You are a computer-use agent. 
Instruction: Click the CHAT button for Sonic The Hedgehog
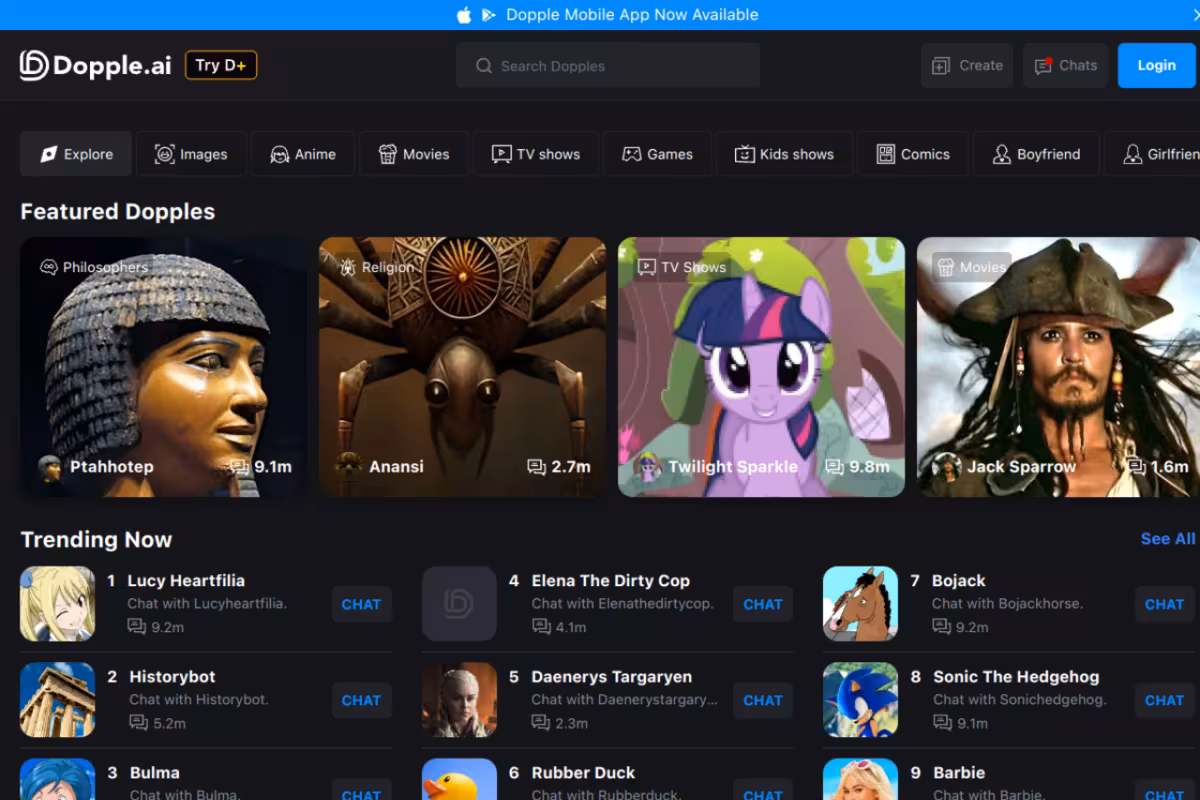pos(1164,700)
